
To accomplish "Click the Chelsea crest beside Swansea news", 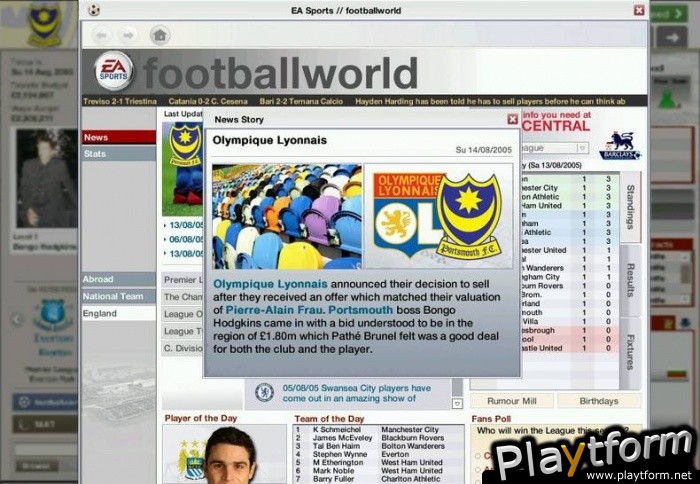I will 264,392.
